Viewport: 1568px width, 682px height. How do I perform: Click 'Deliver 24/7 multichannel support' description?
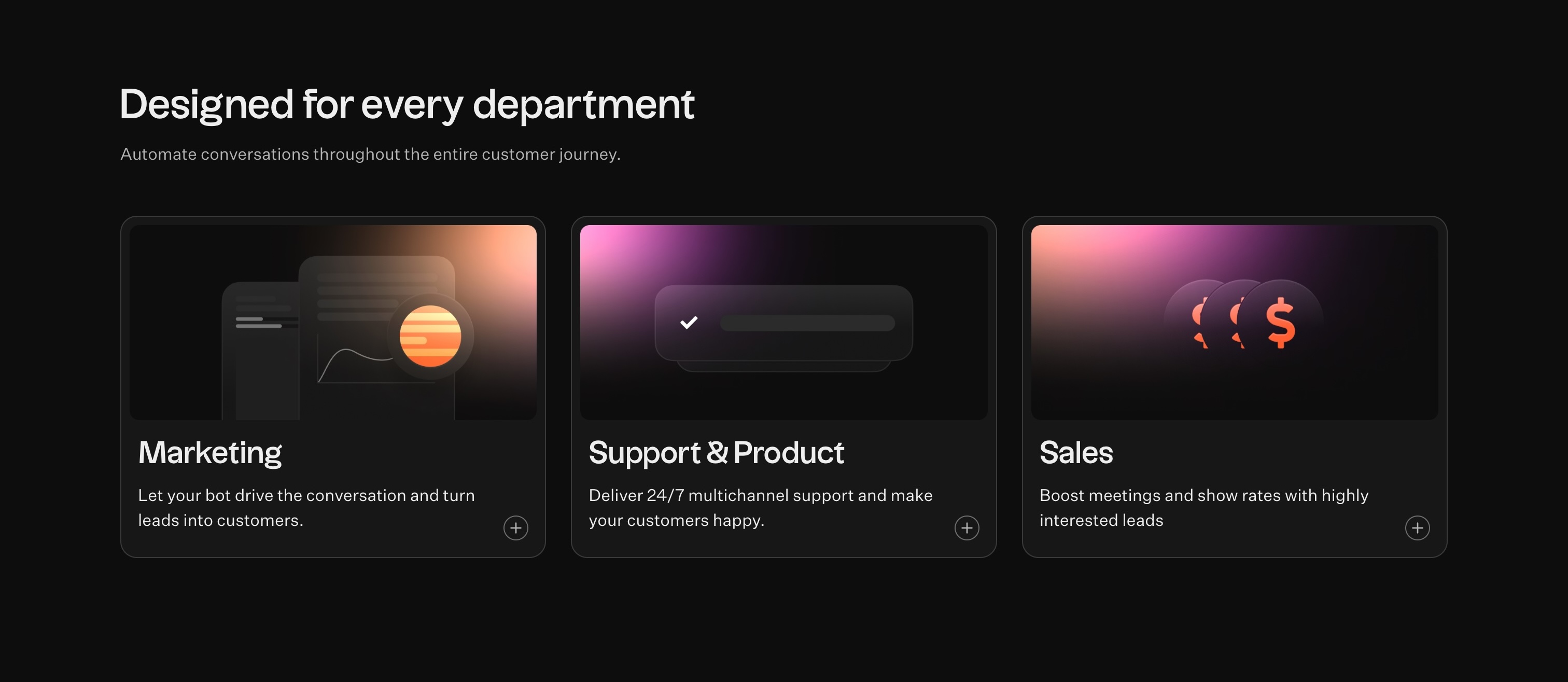tap(760, 507)
